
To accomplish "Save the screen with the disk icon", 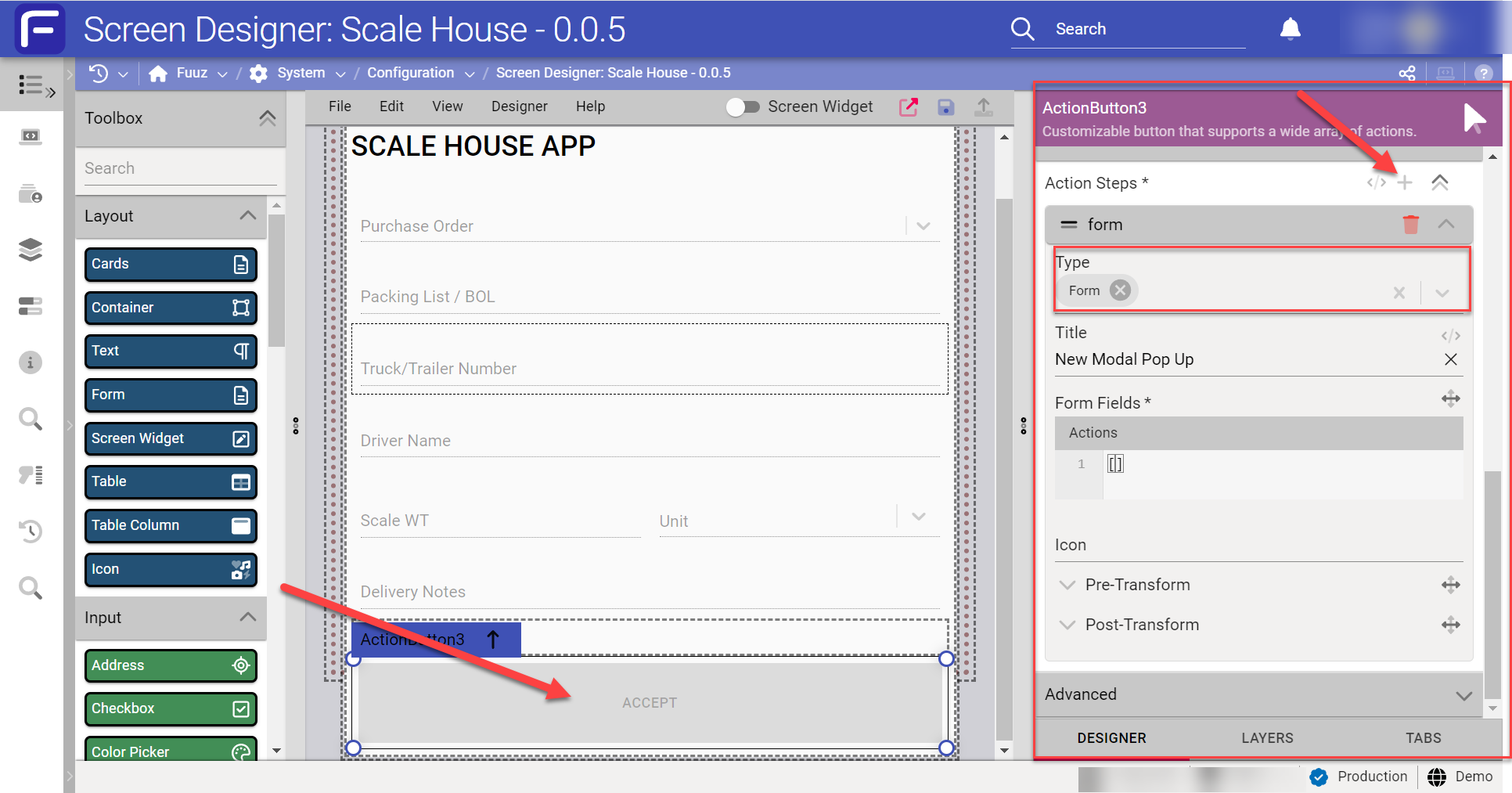I will click(x=945, y=107).
